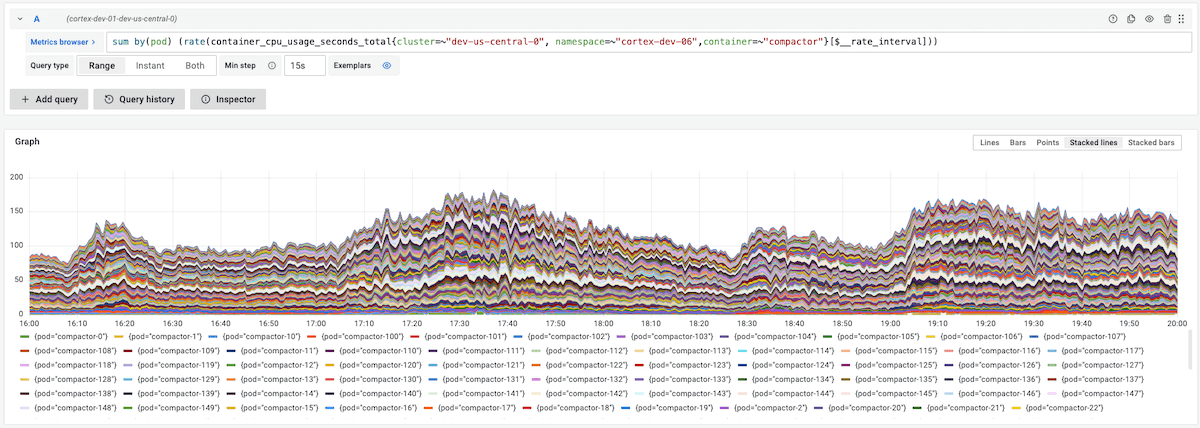Image resolution: width=1200 pixels, height=428 pixels.
Task: Open Query history
Action: click(138, 99)
